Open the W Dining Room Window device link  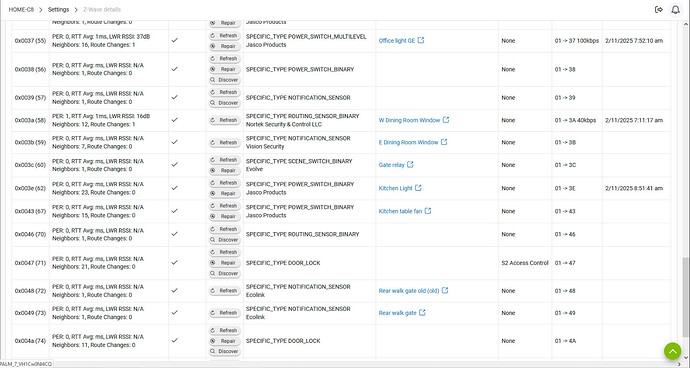[x=409, y=120]
